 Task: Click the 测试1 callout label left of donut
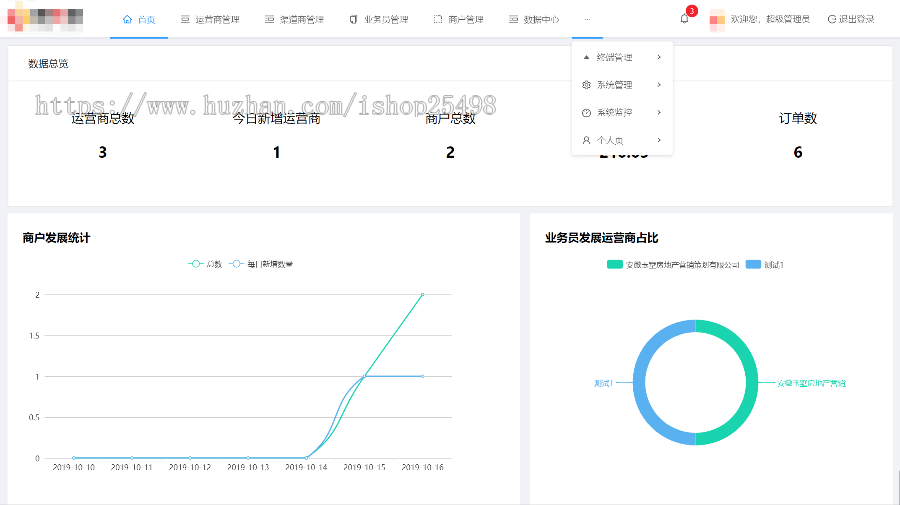coord(603,383)
